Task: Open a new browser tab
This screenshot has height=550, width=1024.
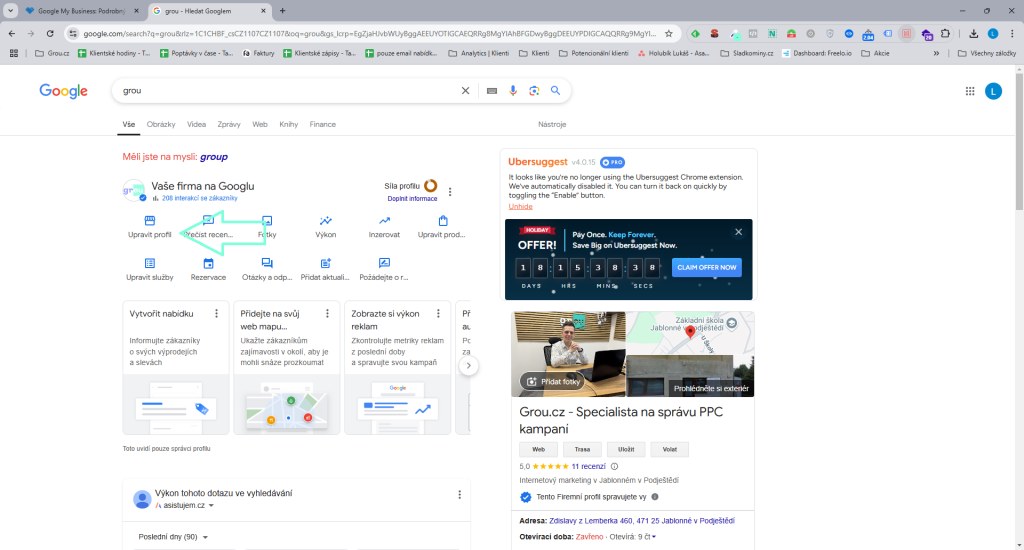Action: pyautogui.click(x=283, y=10)
